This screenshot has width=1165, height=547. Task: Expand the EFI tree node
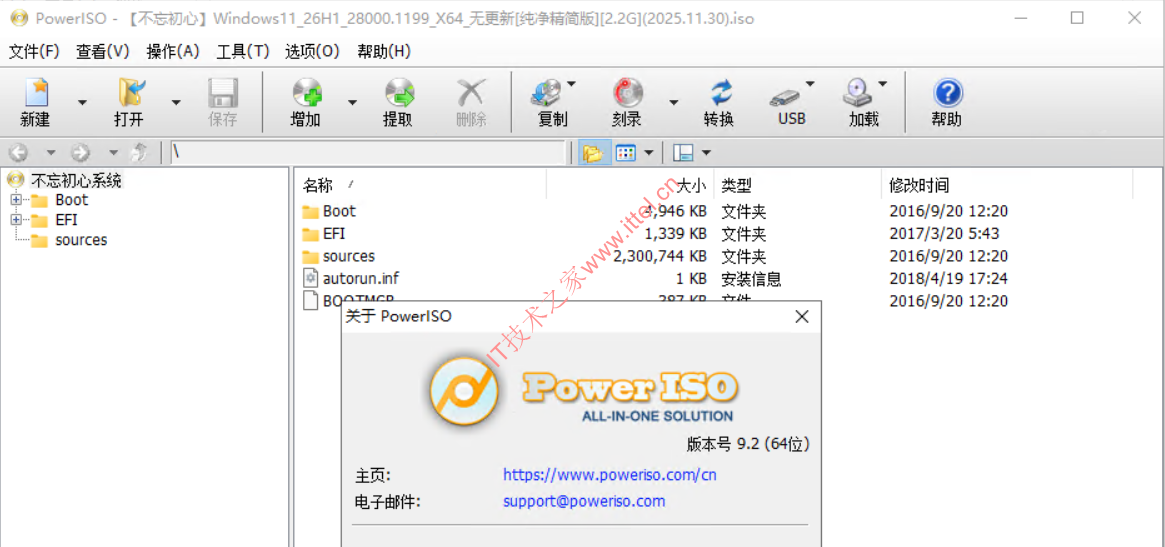tap(16, 220)
